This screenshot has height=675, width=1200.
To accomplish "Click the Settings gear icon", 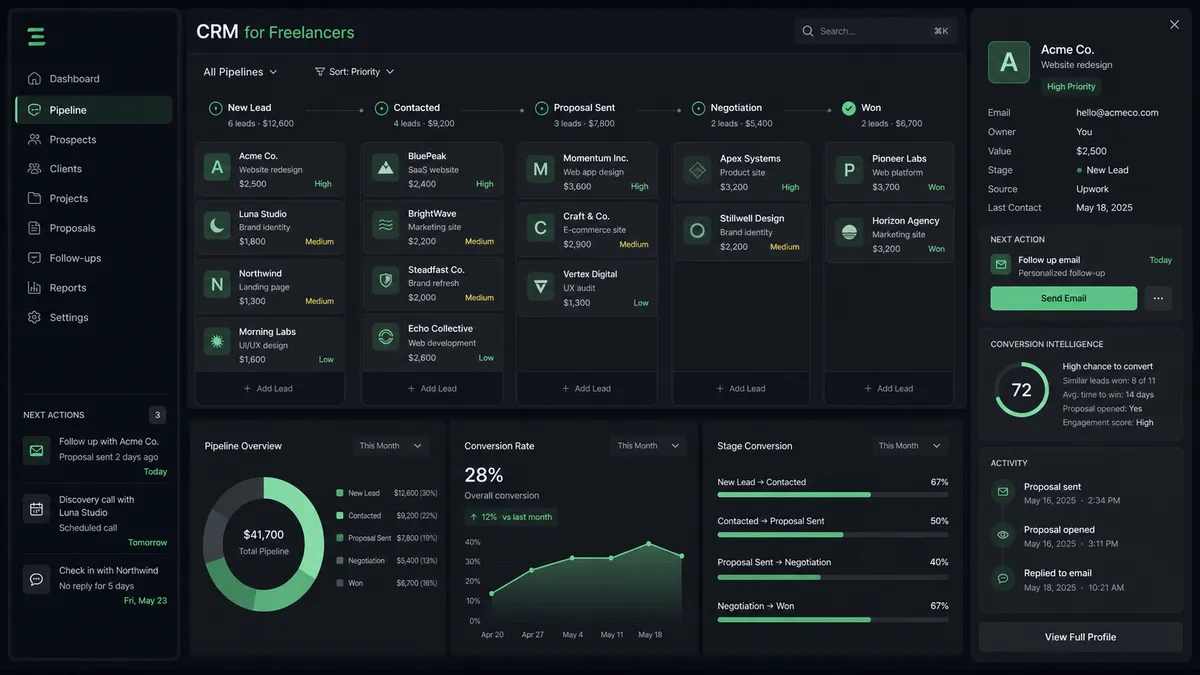I will [x=35, y=317].
